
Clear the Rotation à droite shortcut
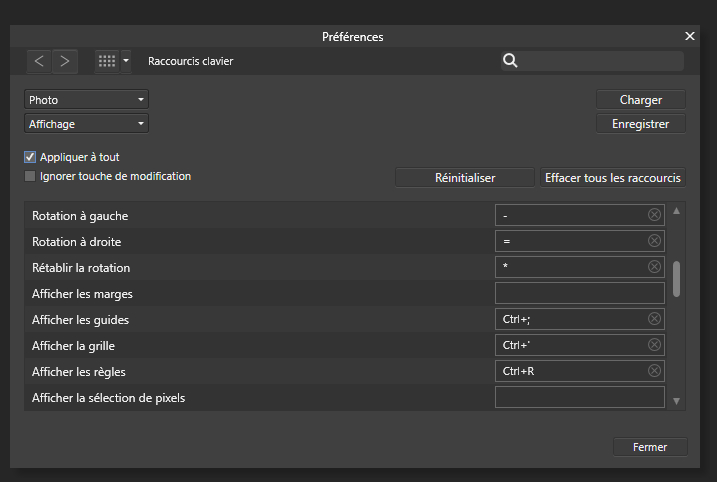coord(654,241)
